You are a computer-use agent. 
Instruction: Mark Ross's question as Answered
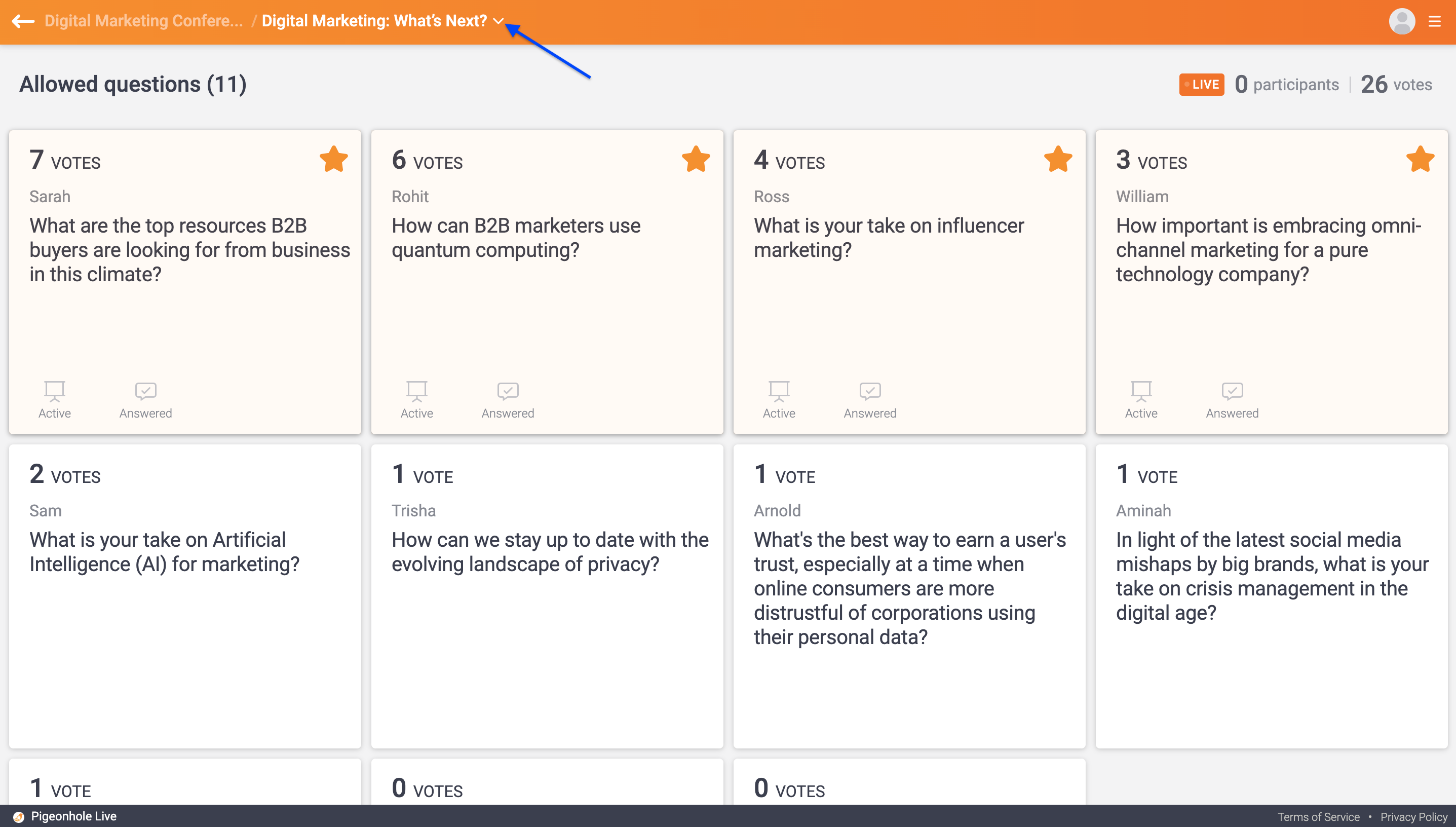click(870, 400)
